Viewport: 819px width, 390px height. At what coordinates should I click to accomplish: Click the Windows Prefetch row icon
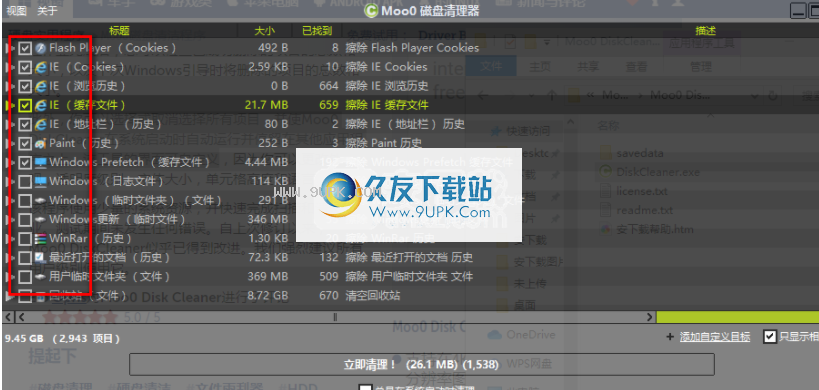[40, 162]
